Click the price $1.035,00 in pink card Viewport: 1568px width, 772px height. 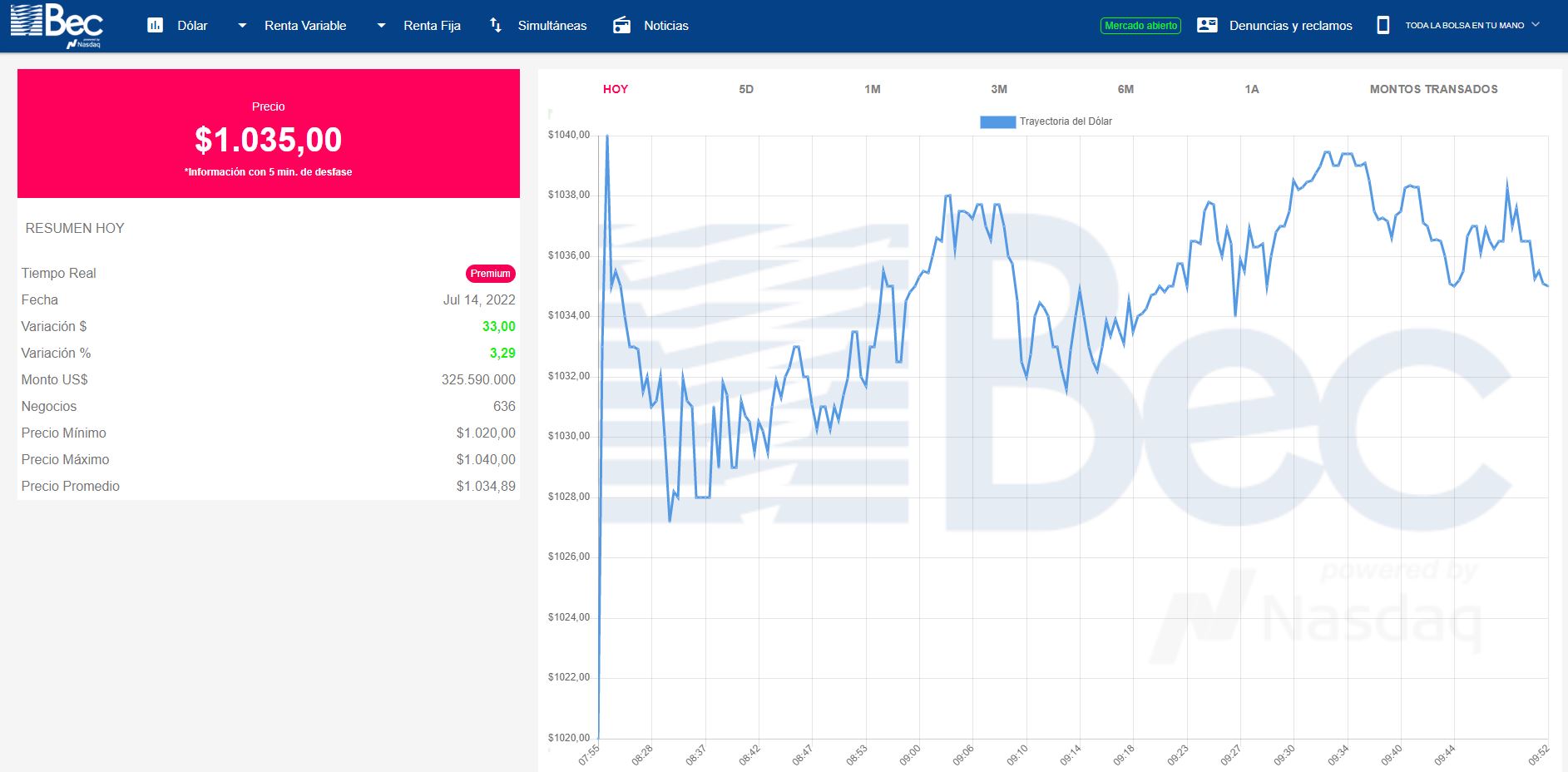tap(269, 140)
